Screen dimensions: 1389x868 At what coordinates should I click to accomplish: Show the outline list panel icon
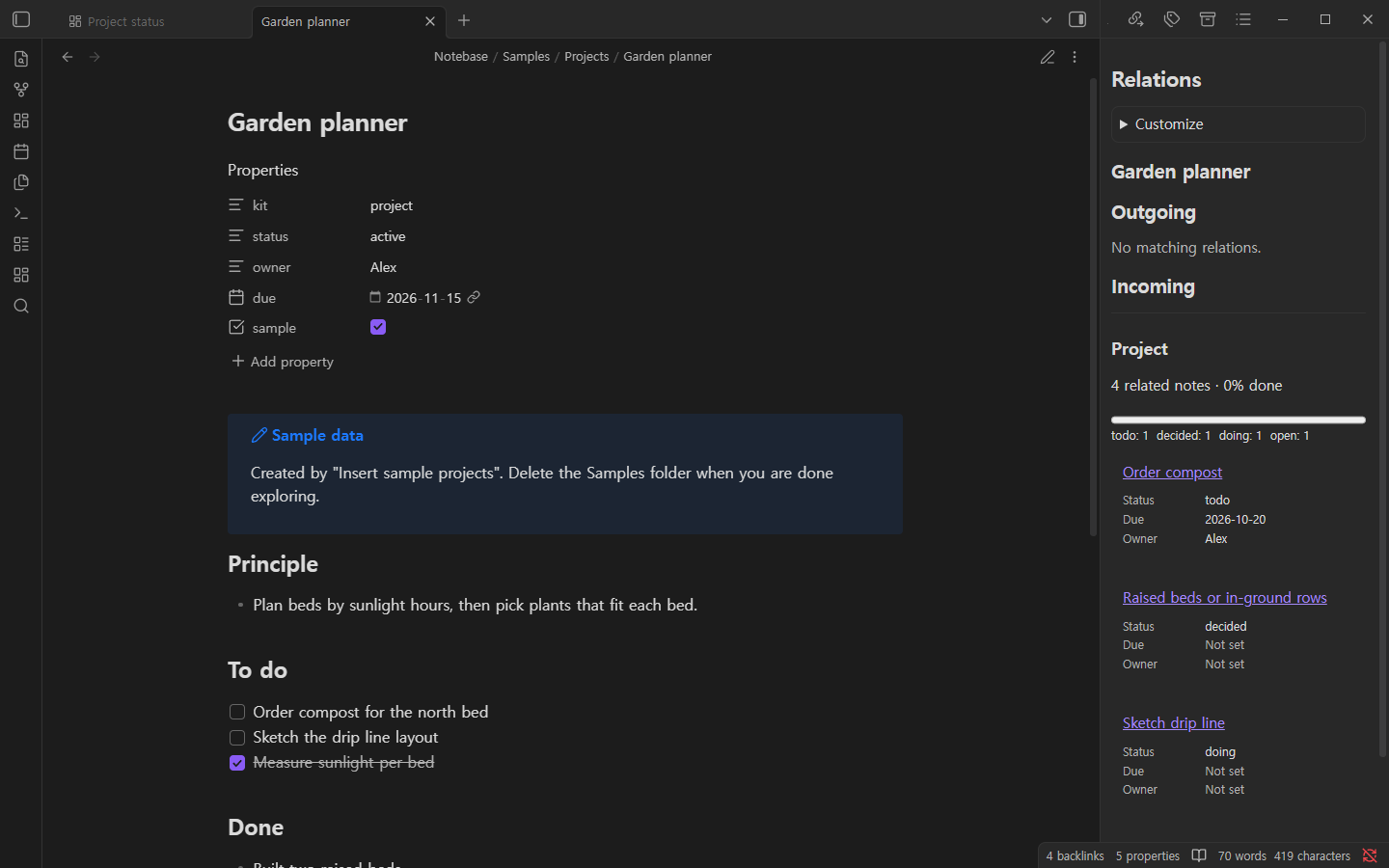point(1243,19)
